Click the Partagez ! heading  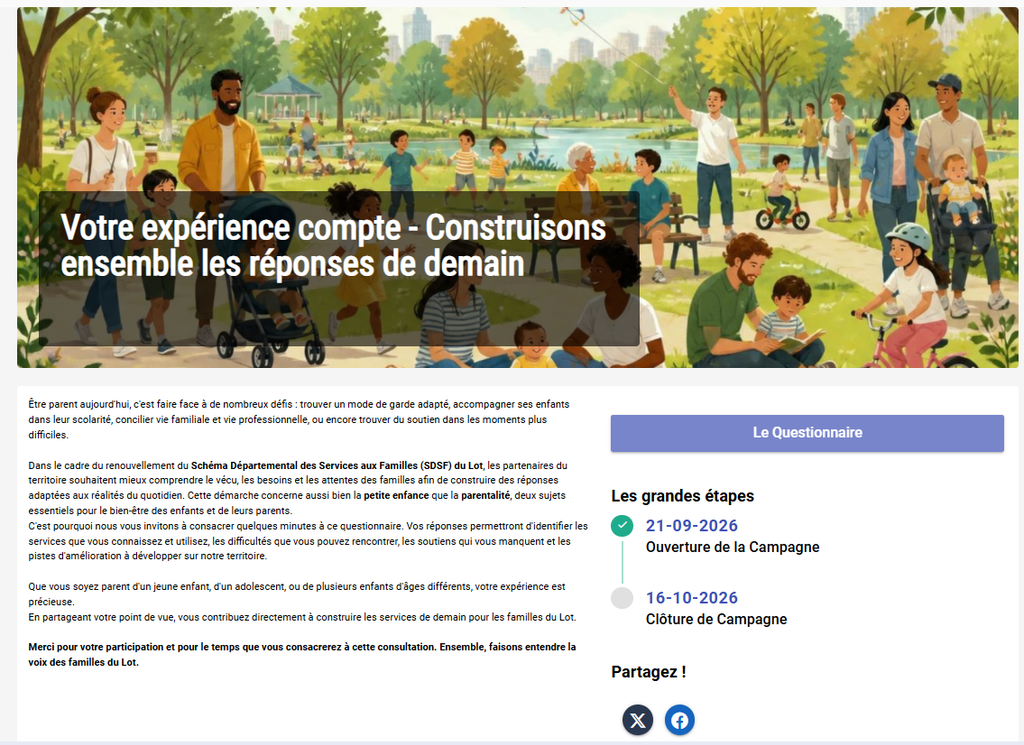click(x=648, y=672)
